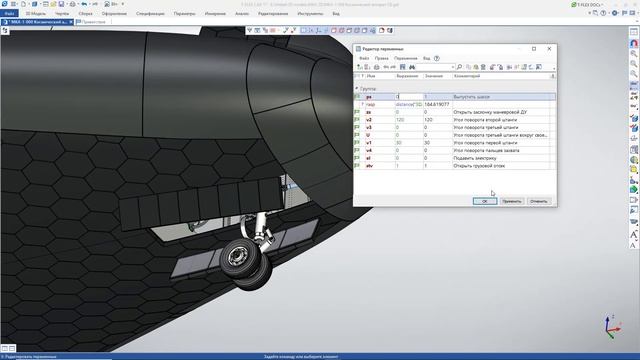Open Файл menu in variable editor dialog
The image size is (640, 360).
click(364, 58)
